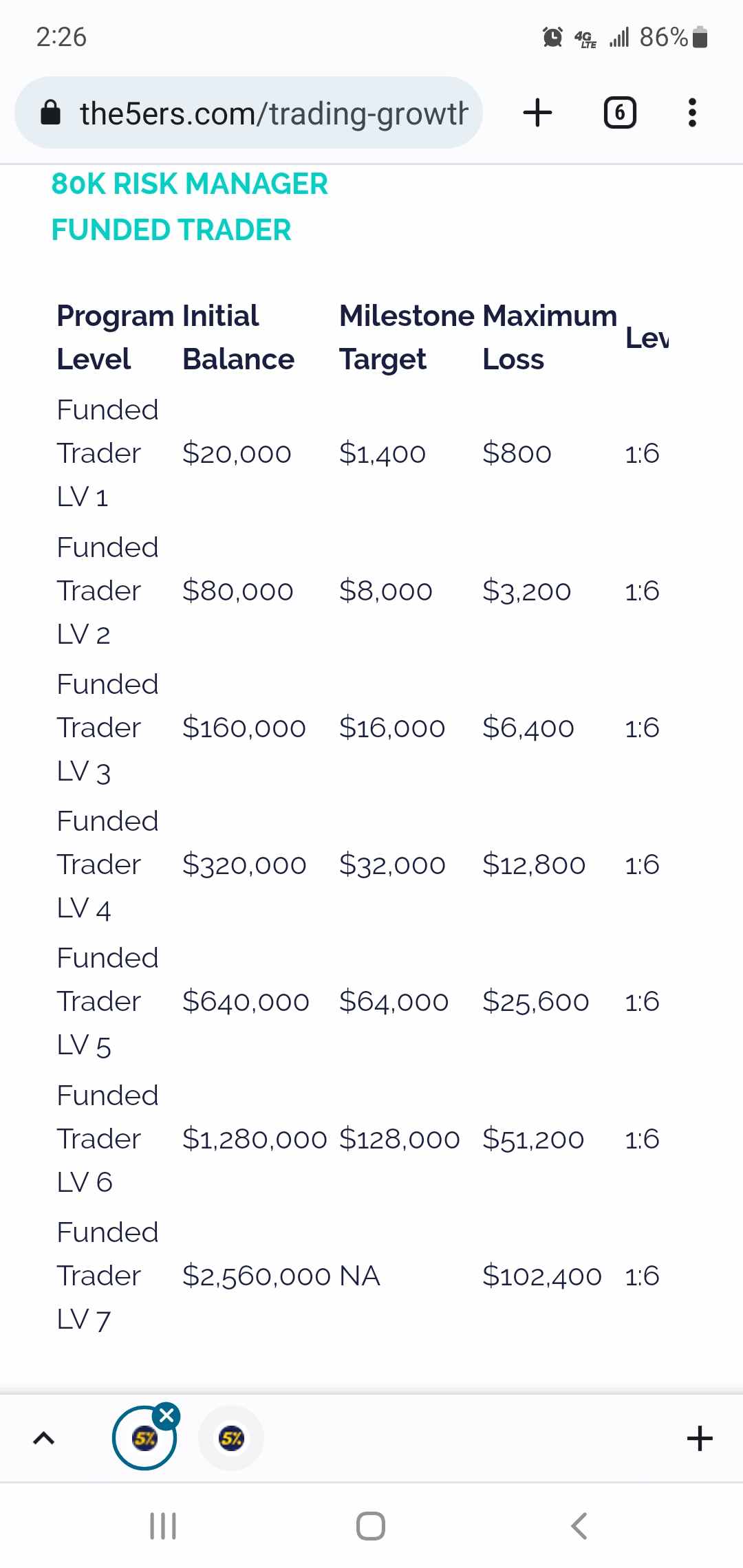
Task: Tap the alarm icon in status bar
Action: [552, 37]
